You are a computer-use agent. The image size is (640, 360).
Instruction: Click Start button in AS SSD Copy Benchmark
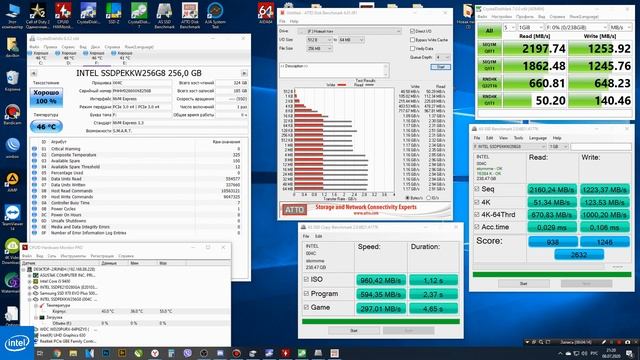[354, 331]
